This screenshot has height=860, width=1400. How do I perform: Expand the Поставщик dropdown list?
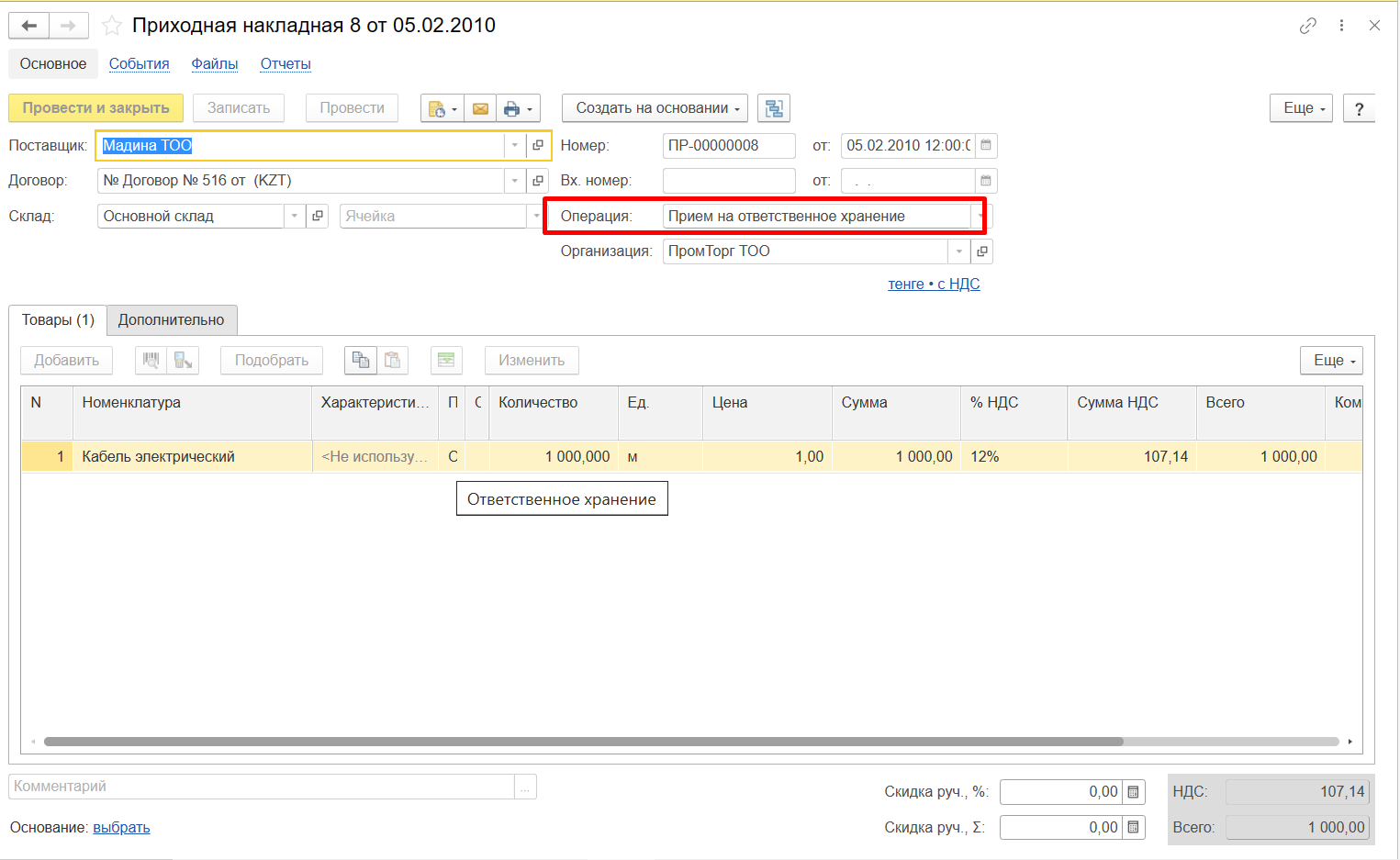pyautogui.click(x=514, y=145)
